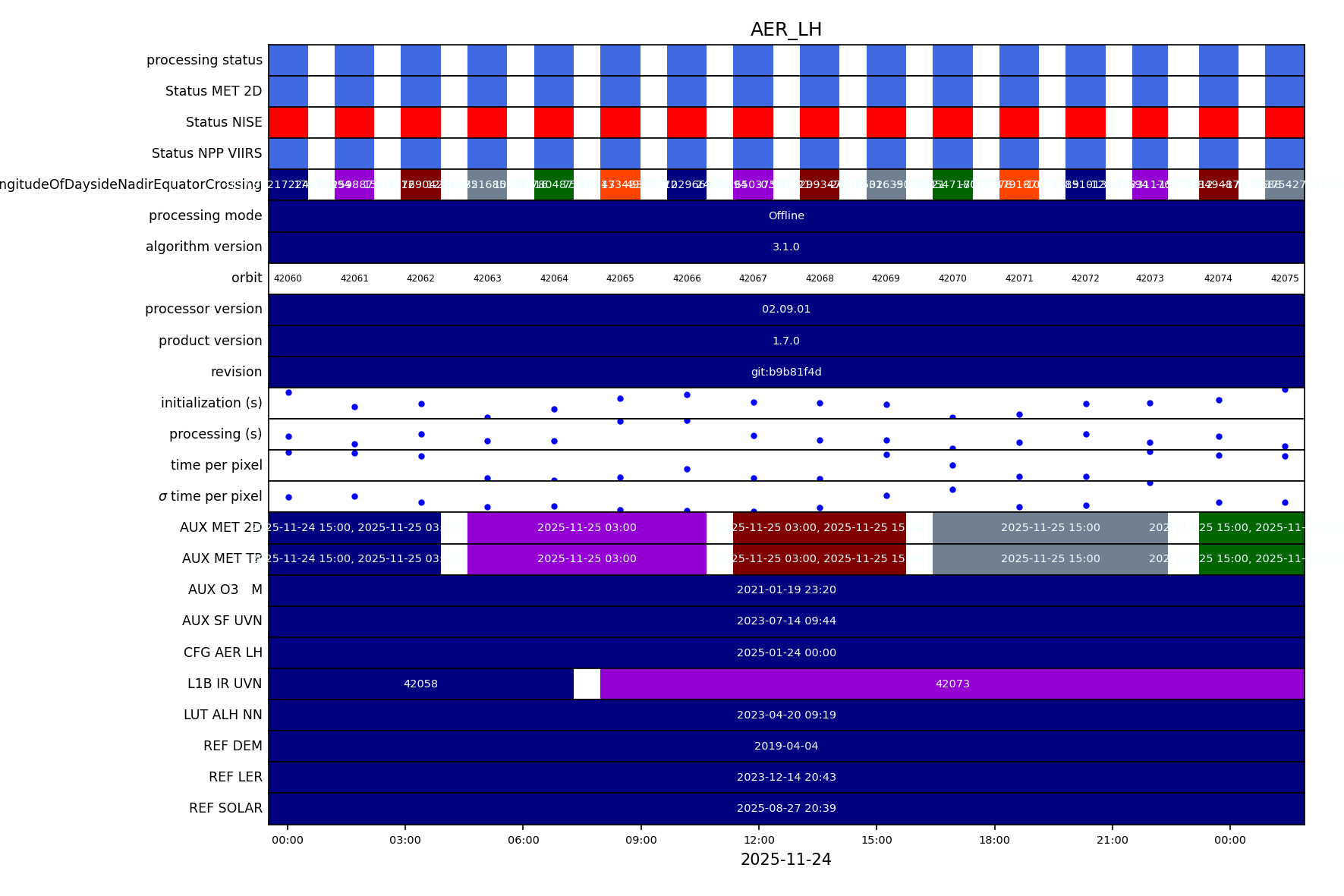
Task: Click the 42058 segment in L1B IR UVN
Action: coord(420,684)
